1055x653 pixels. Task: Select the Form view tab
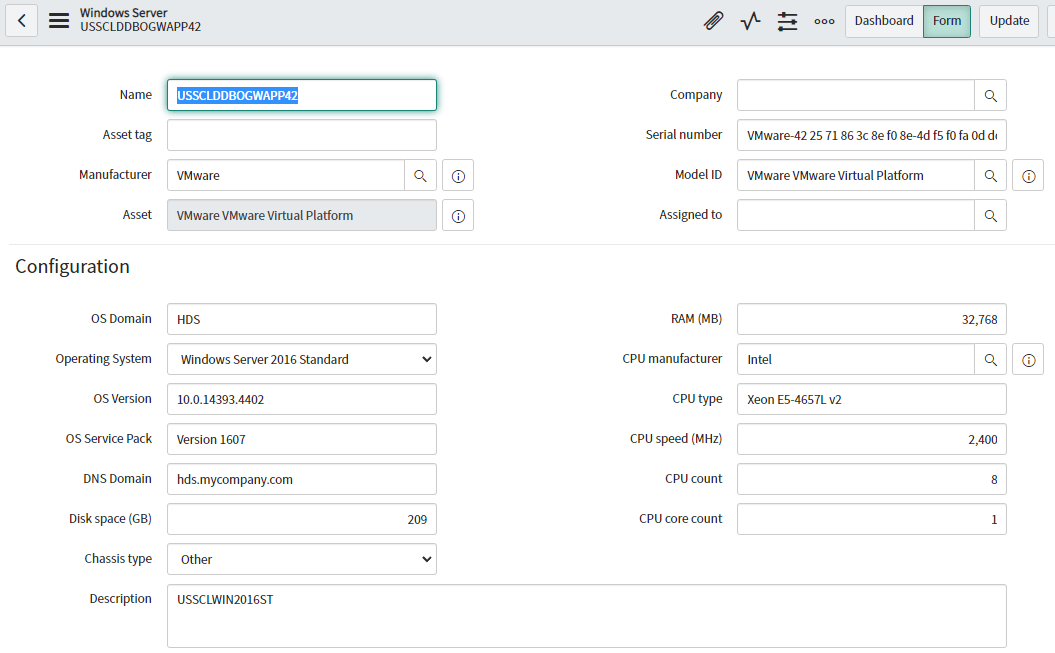pos(946,21)
